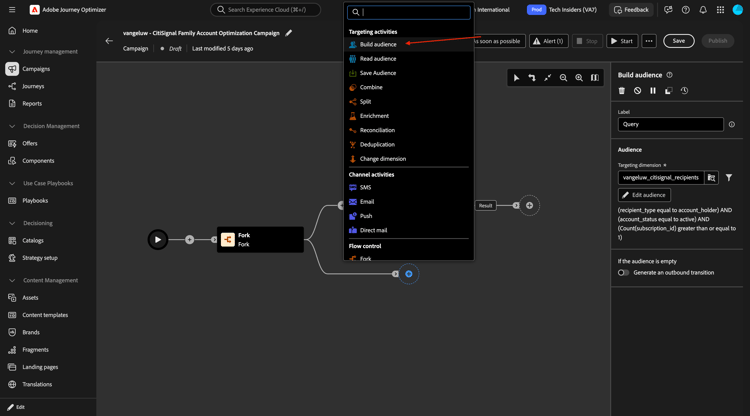The width and height of the screenshot is (750, 416).
Task: Disable the activity with the ban icon
Action: point(637,90)
